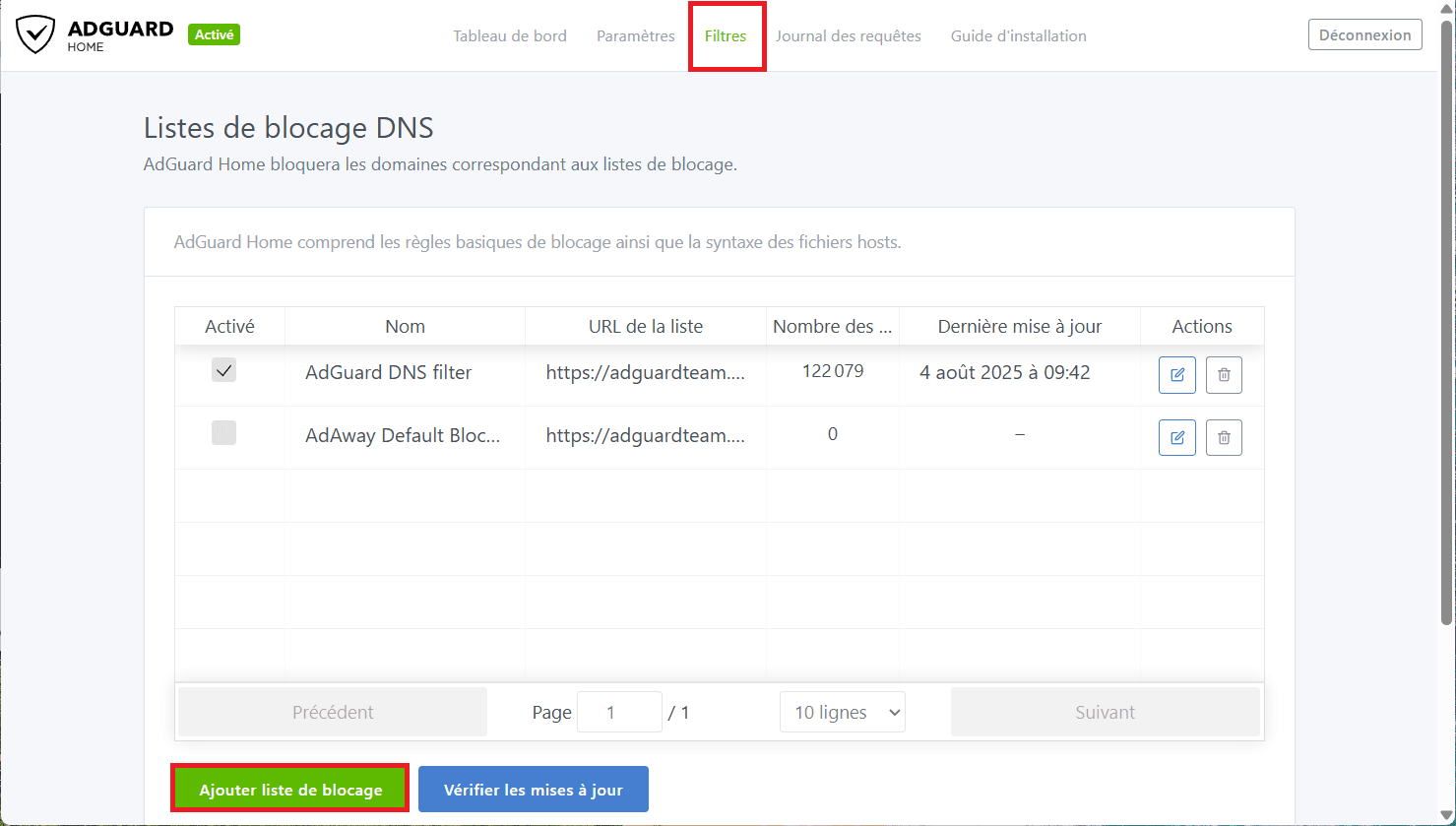This screenshot has width=1456, height=826.
Task: Enable the AdAway Default Blocklist checkbox
Action: tap(224, 433)
